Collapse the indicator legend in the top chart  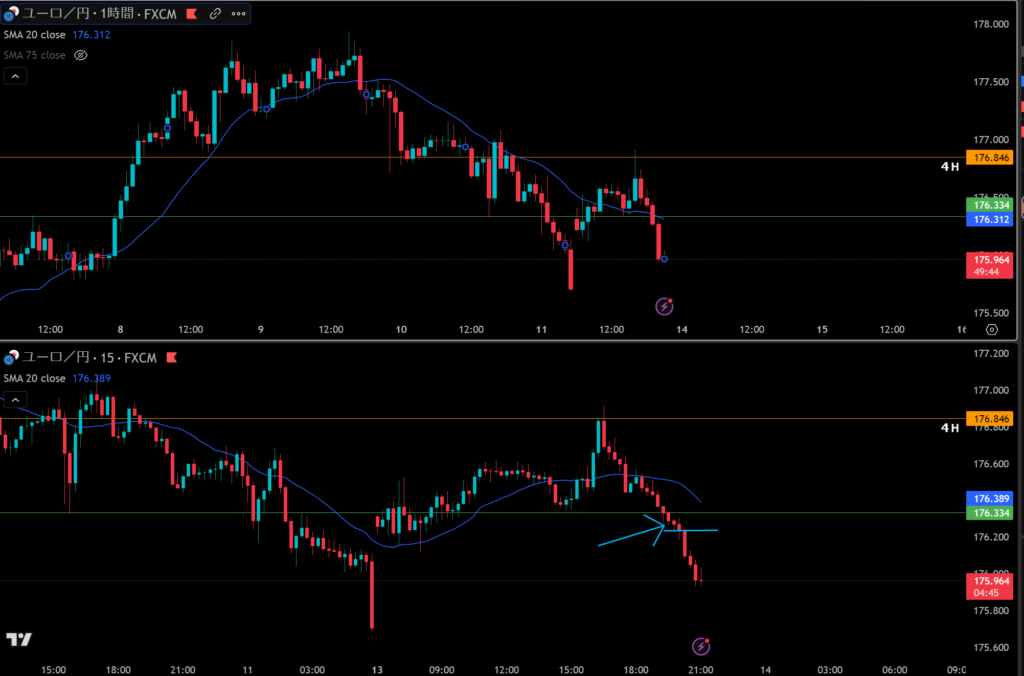coord(14,77)
